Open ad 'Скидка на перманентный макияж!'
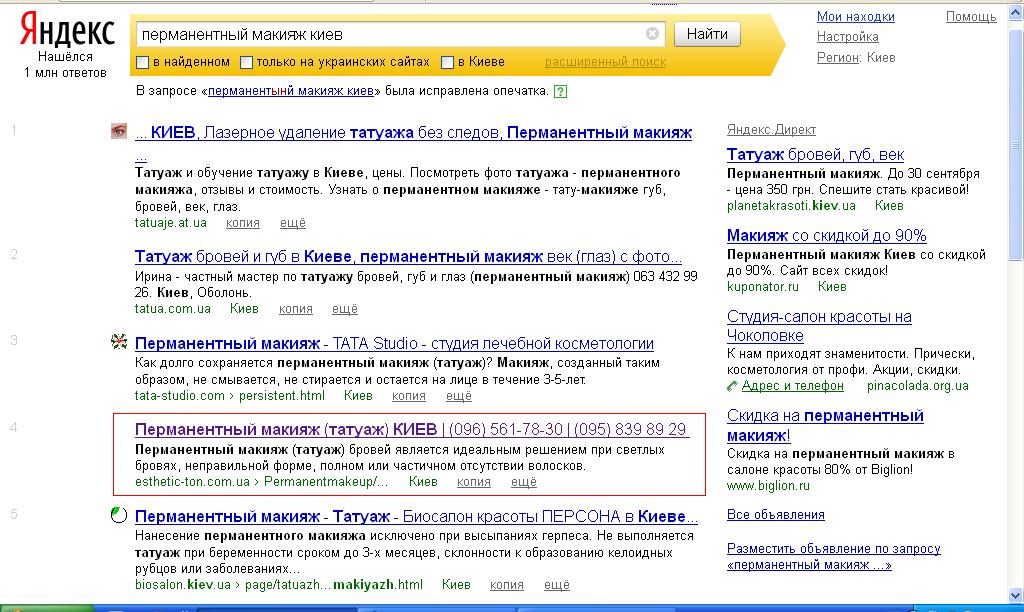 click(x=825, y=425)
